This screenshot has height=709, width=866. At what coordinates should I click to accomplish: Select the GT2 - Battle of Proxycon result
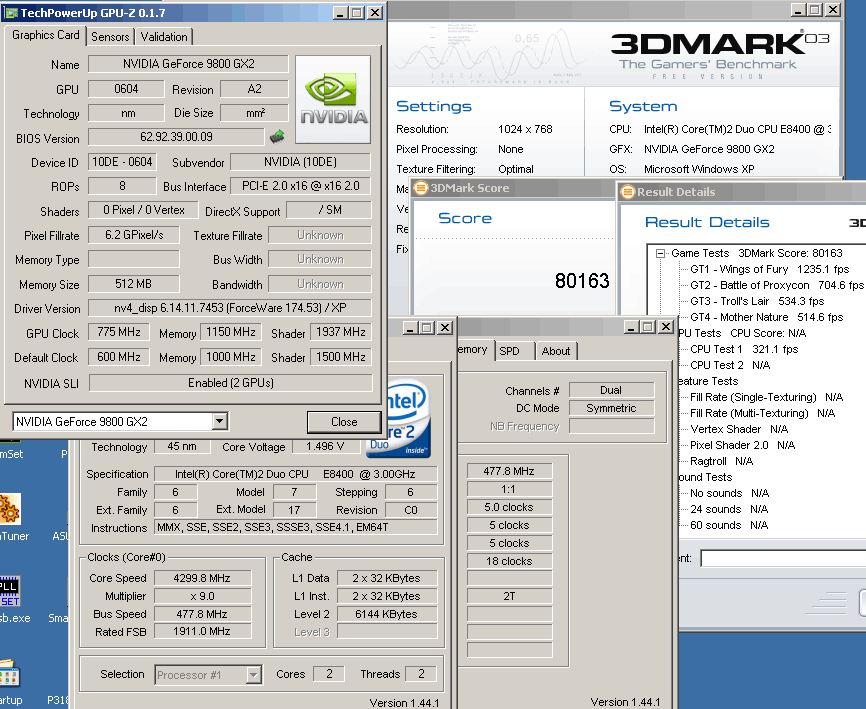[x=777, y=285]
